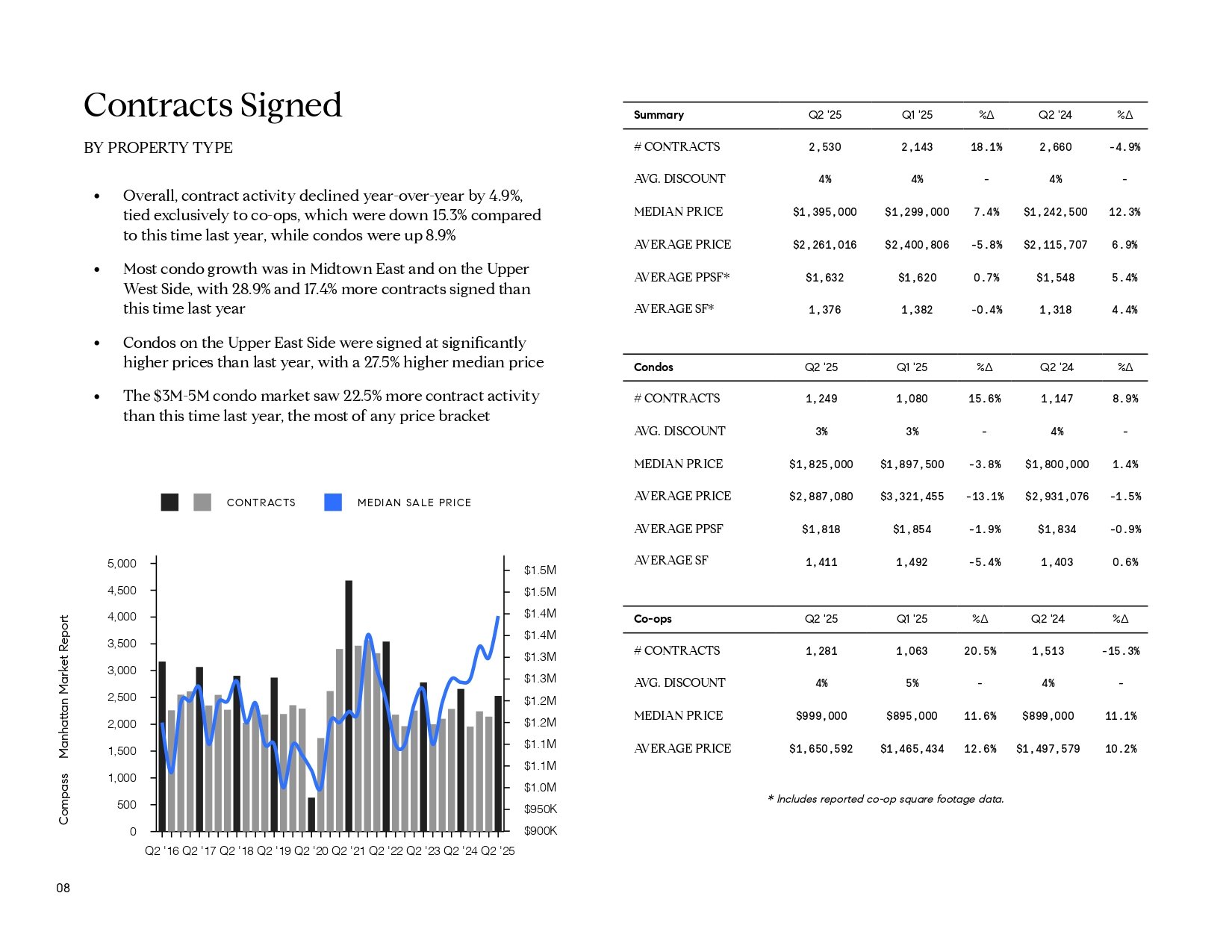Click the $950K right-axis label
The width and height of the screenshot is (1232, 952).
point(541,809)
